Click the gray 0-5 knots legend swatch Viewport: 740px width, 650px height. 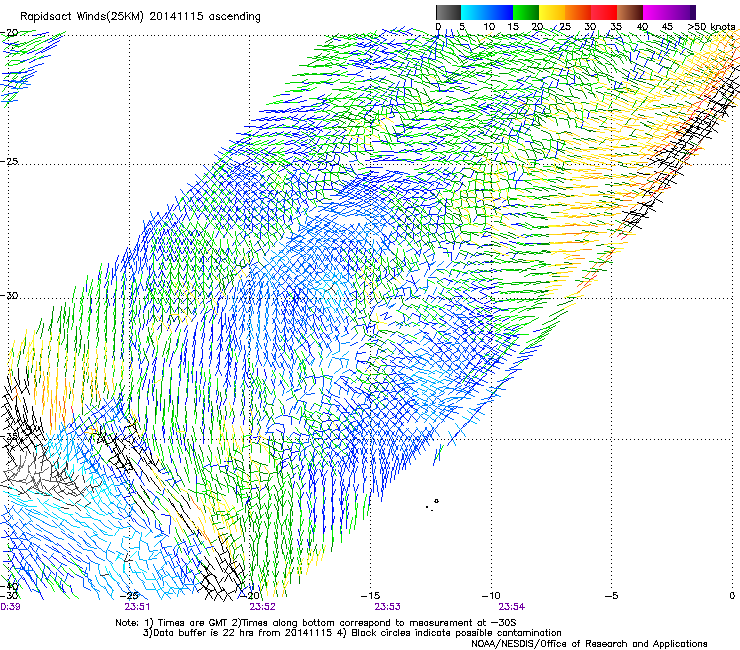(448, 12)
